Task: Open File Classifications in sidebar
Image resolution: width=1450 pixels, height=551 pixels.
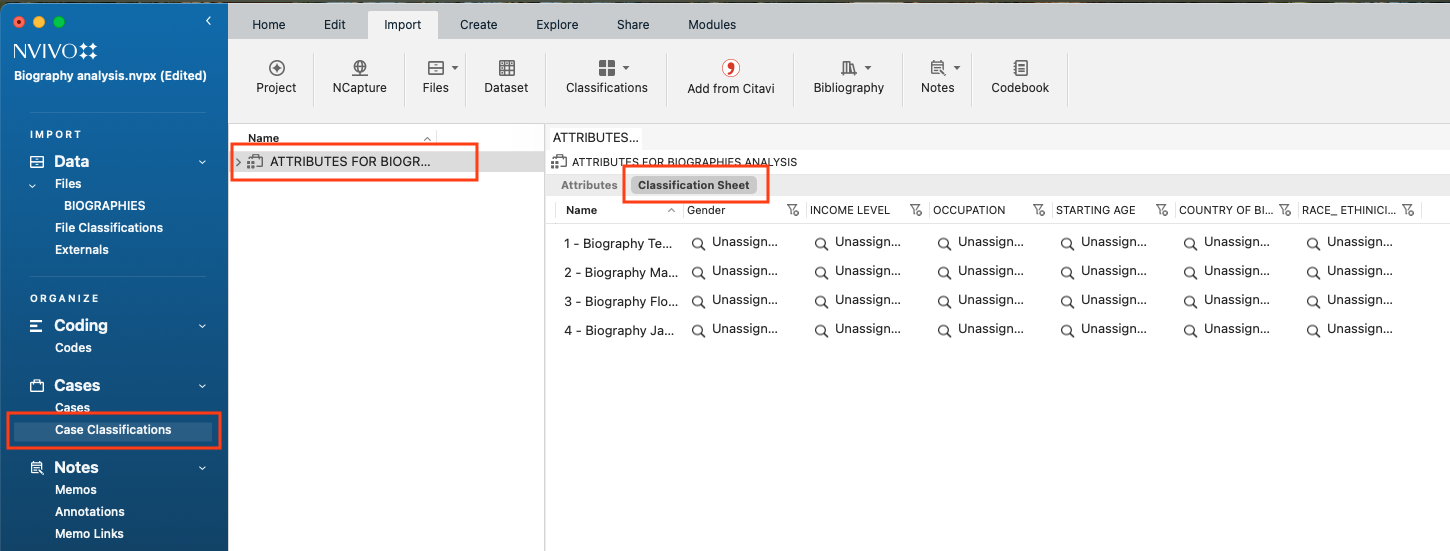Action: [109, 228]
